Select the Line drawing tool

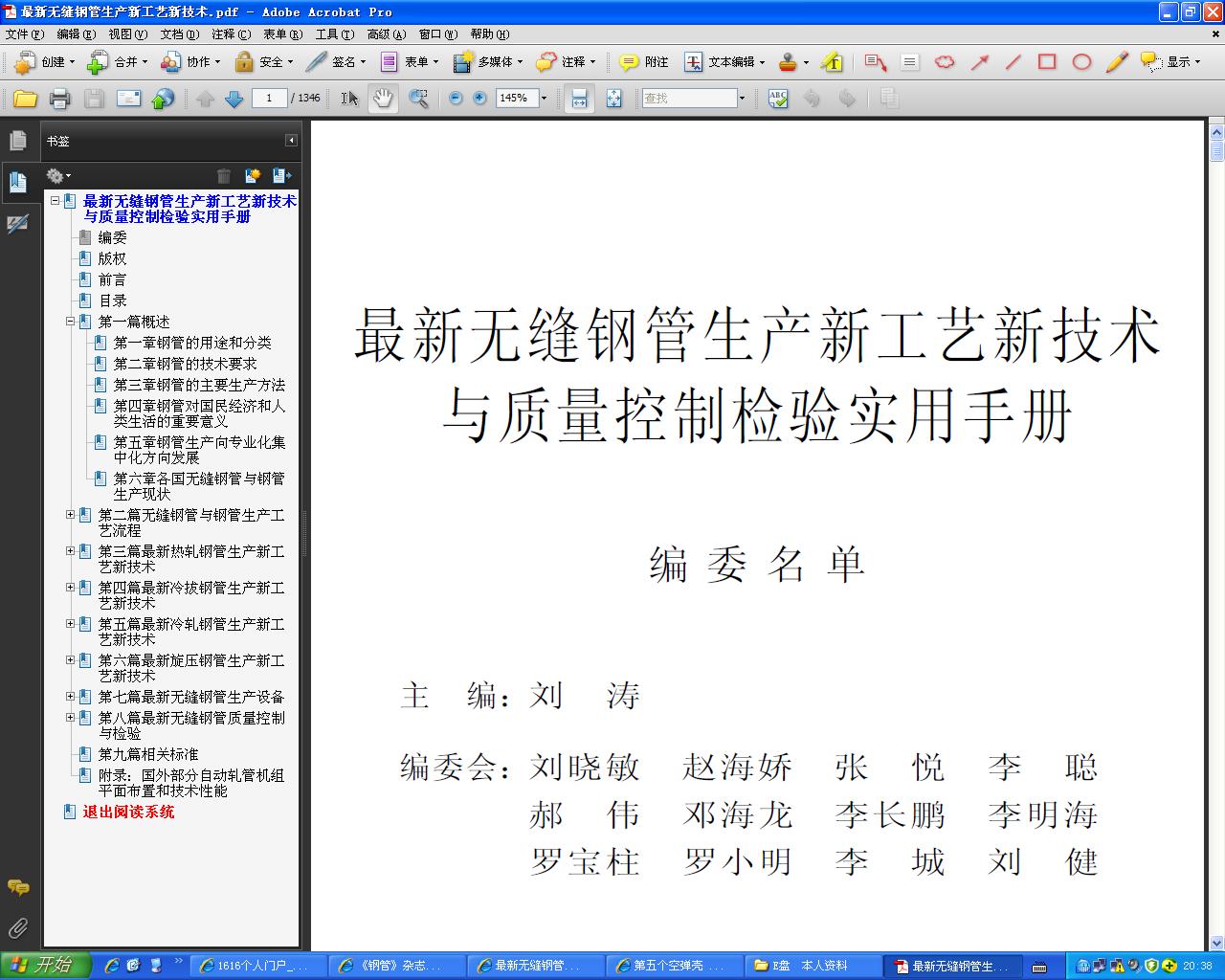pyautogui.click(x=1013, y=62)
